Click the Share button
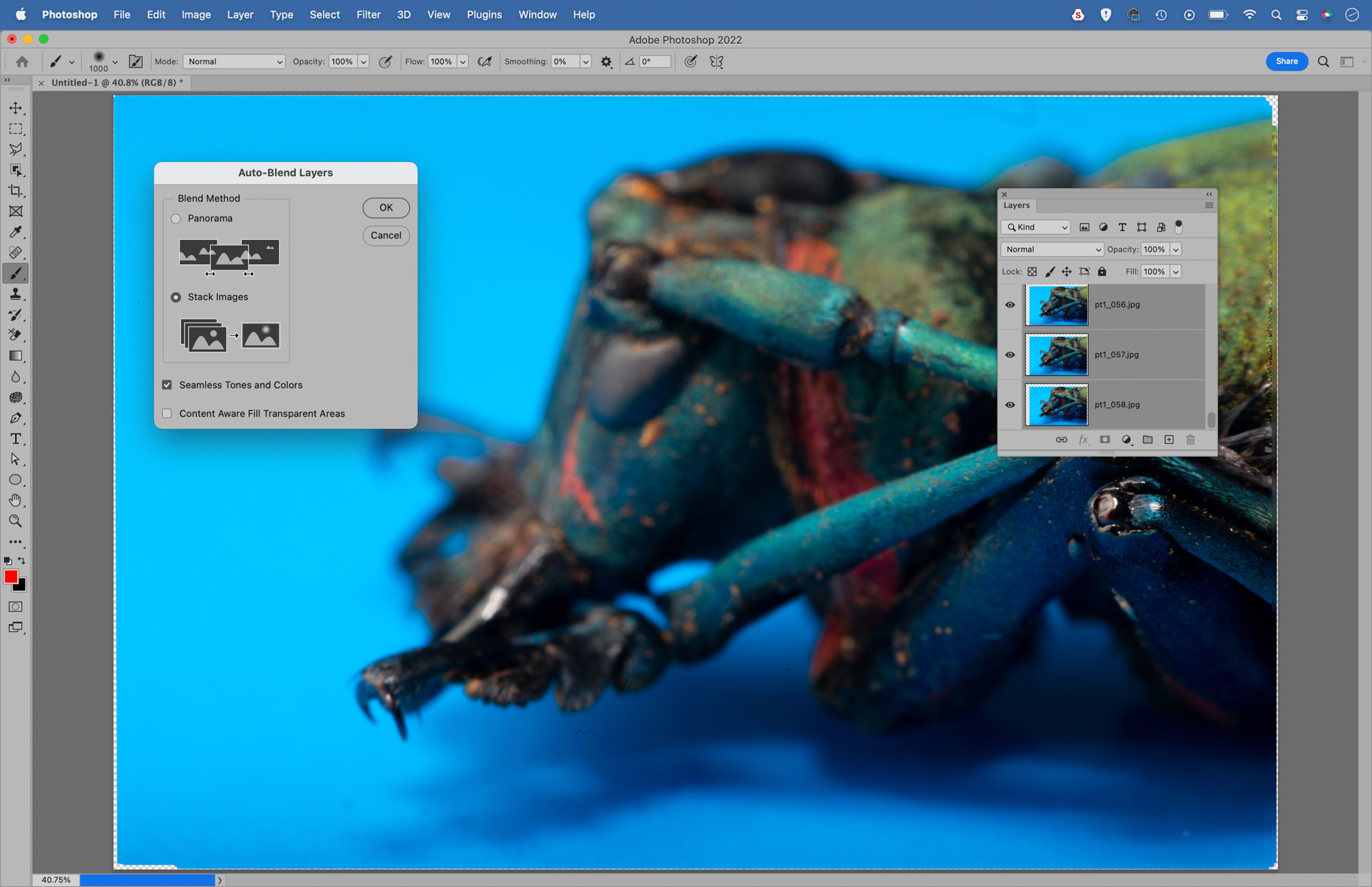The width and height of the screenshot is (1372, 887). click(1286, 61)
